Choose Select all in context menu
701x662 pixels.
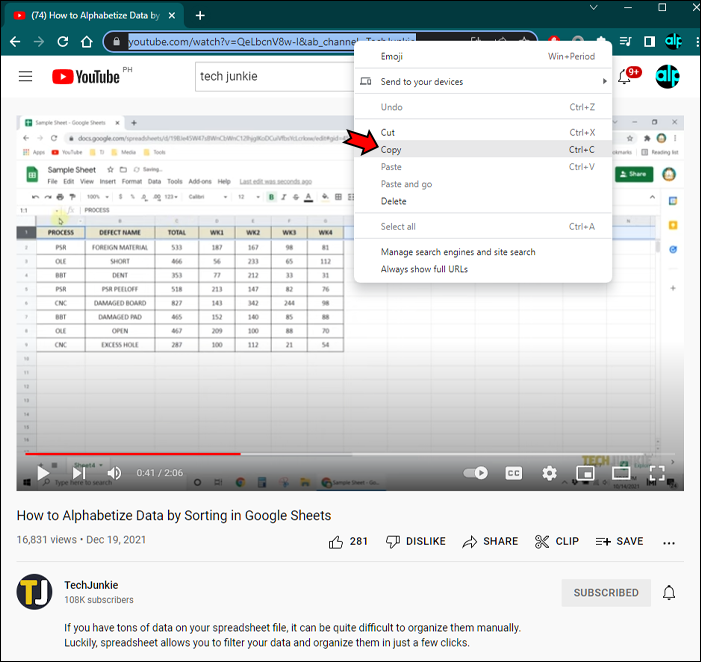(483, 227)
